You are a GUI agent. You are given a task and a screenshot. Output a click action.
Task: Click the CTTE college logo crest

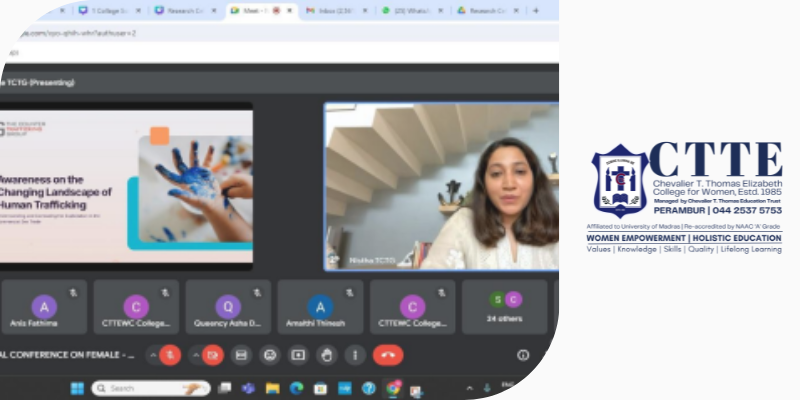pyautogui.click(x=620, y=181)
